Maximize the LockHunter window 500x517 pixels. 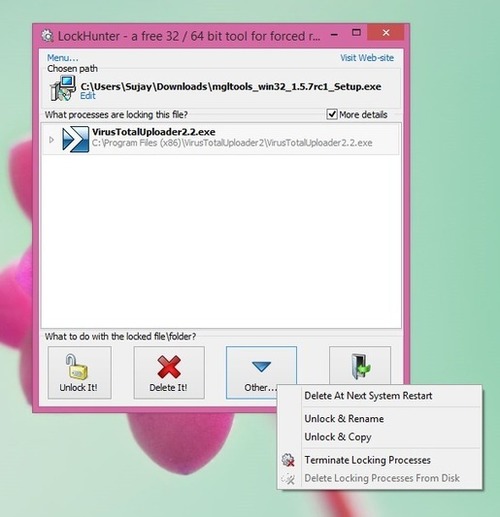click(356, 33)
